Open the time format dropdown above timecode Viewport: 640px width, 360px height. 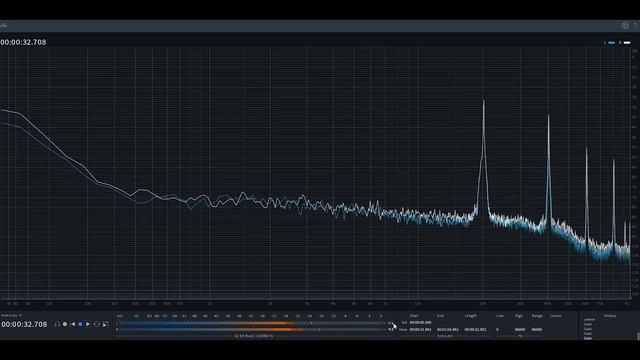11,316
